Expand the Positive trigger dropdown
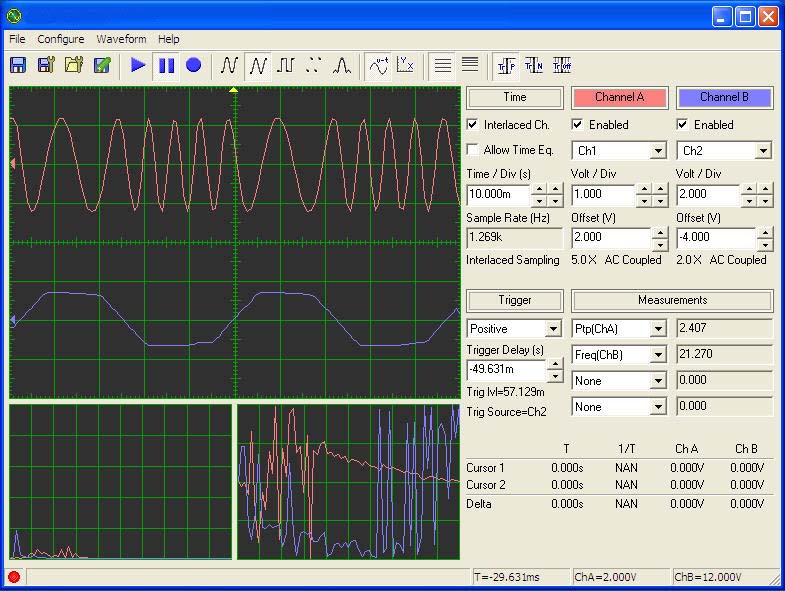This screenshot has width=785, height=591. (x=553, y=329)
